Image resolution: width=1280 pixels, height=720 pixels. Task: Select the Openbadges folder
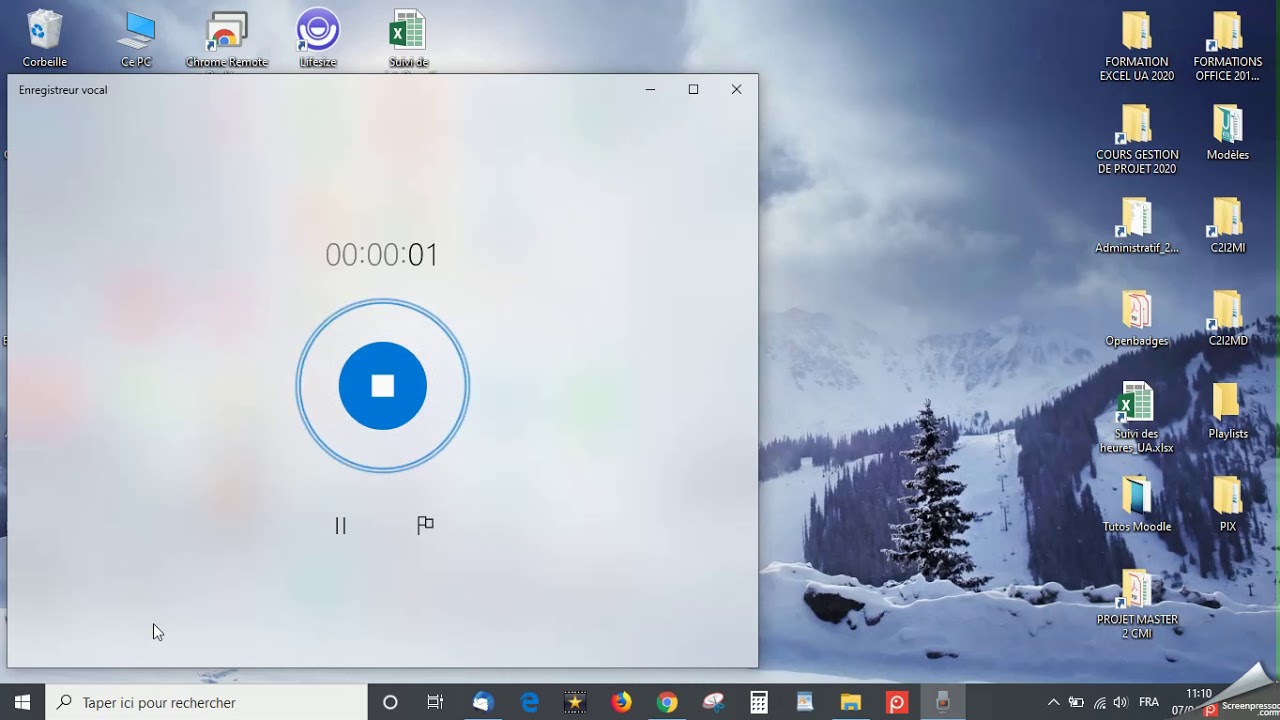click(1137, 318)
